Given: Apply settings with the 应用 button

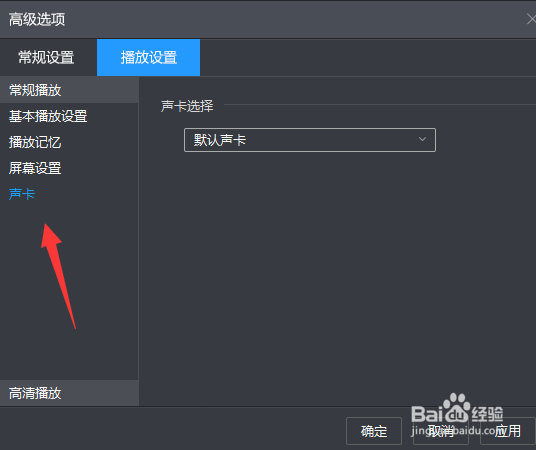Looking at the screenshot, I should (x=508, y=431).
